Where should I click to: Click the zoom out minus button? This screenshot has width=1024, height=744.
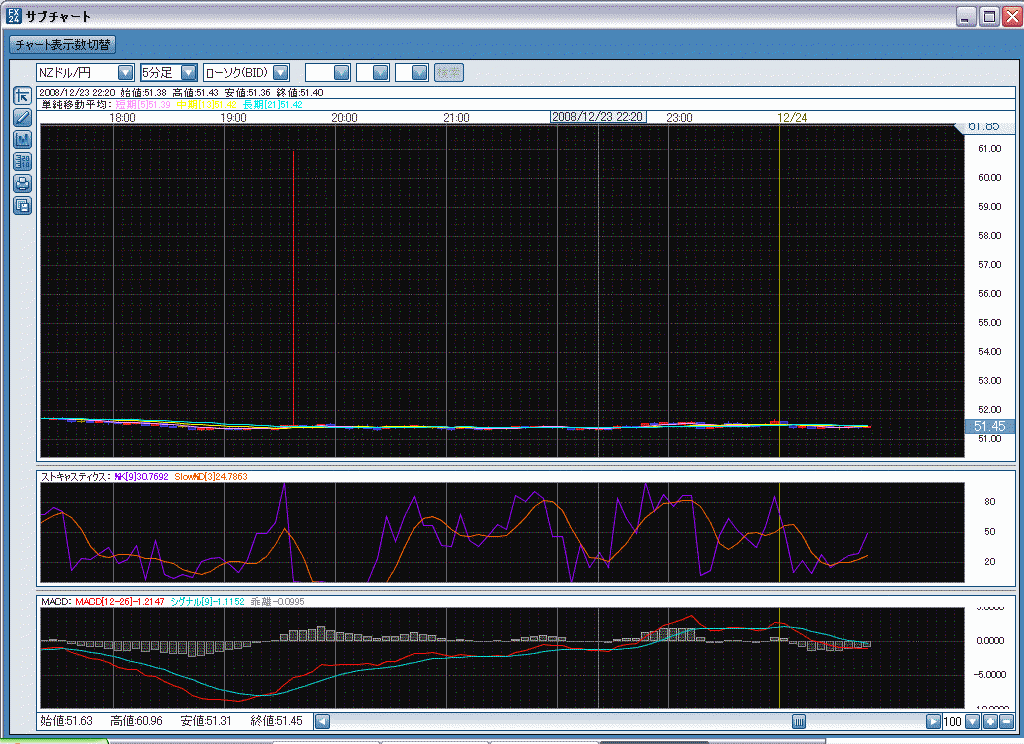pyautogui.click(x=1006, y=721)
